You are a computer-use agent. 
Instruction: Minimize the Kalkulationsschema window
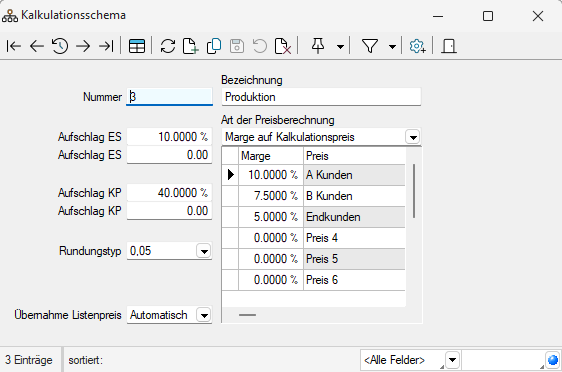click(438, 16)
